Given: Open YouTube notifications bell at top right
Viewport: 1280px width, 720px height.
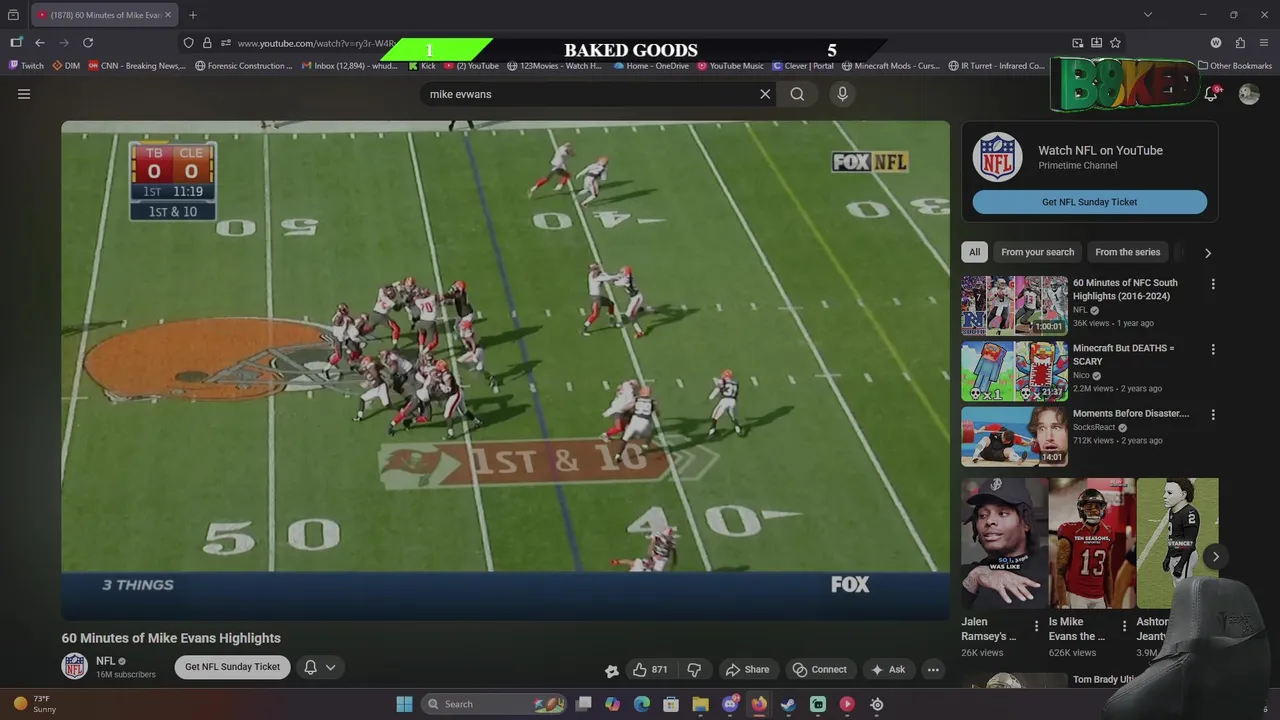Looking at the screenshot, I should click(1210, 94).
